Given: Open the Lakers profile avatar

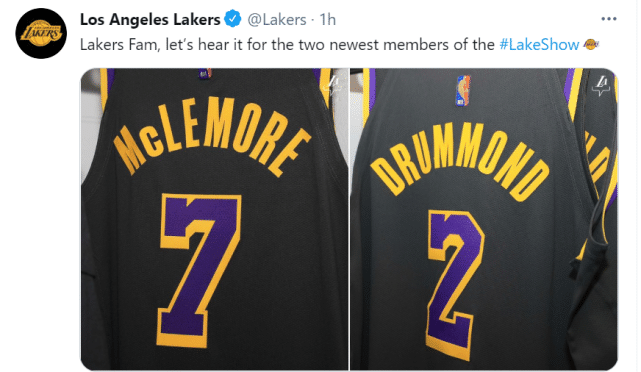Looking at the screenshot, I should click(x=41, y=33).
